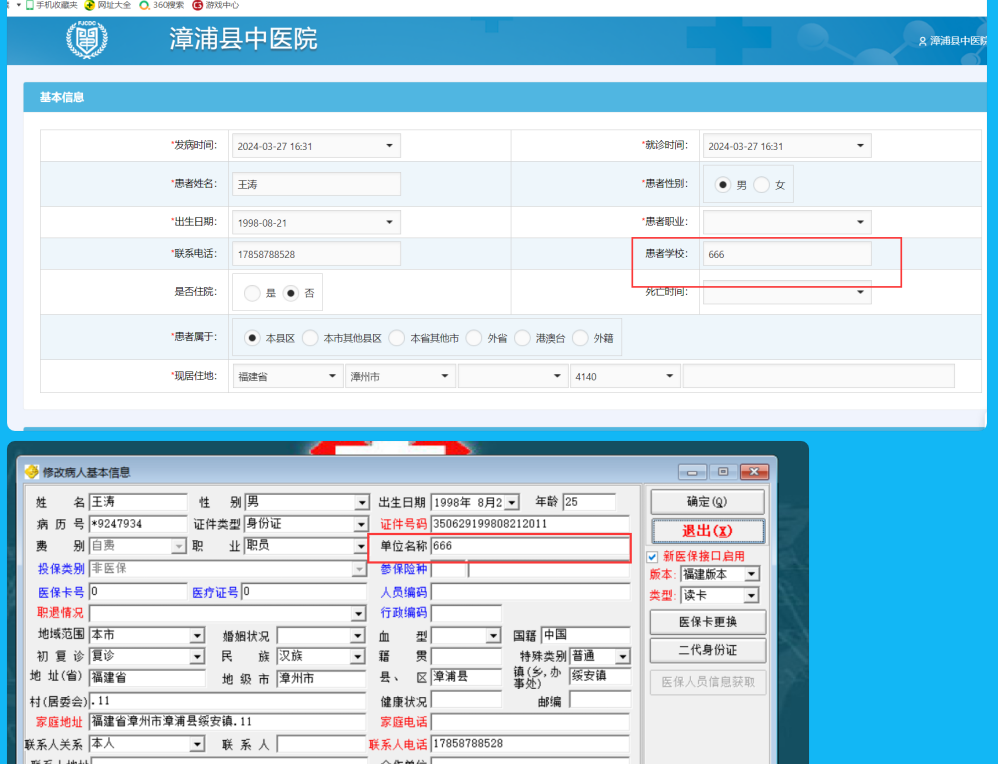Click the 联系人电话 field
Viewport: 998px width, 764px height.
[530, 744]
